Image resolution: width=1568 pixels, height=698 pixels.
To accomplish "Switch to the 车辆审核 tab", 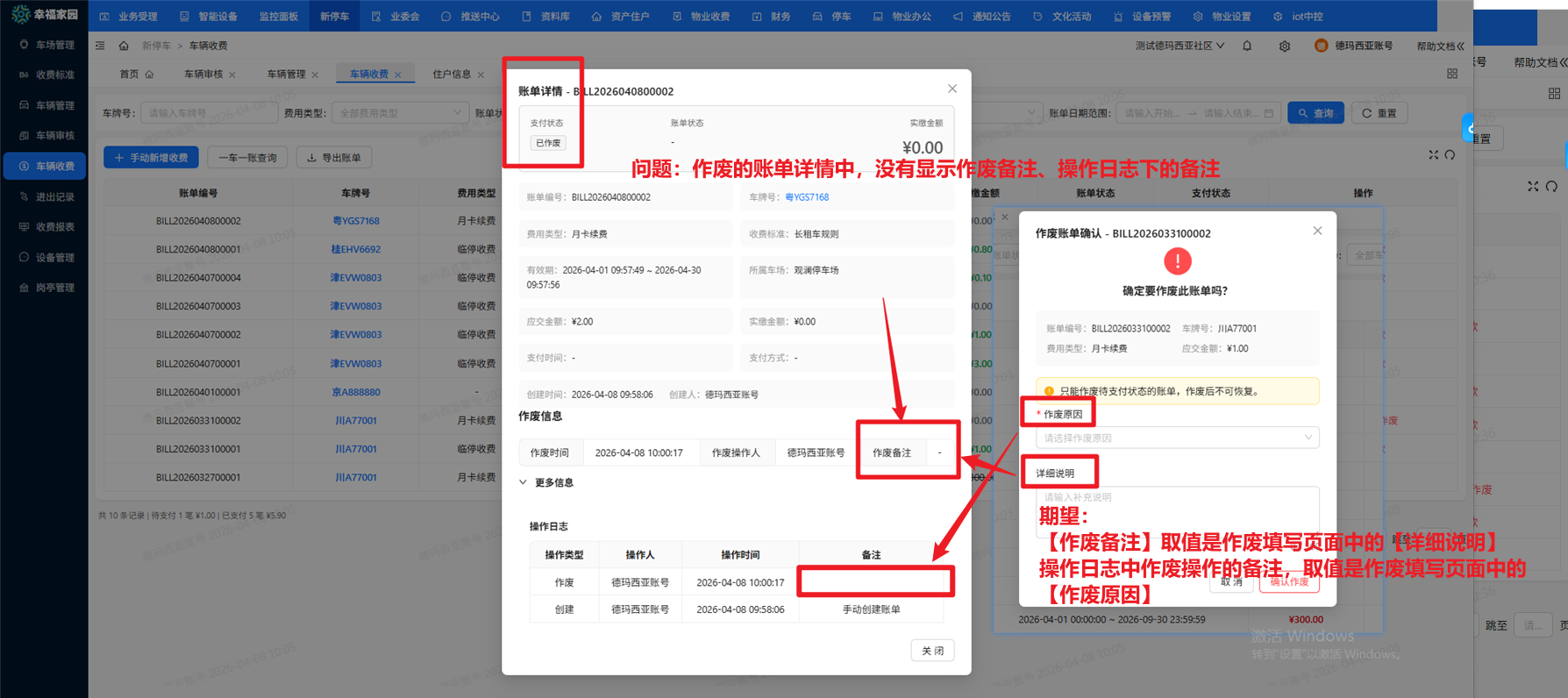I will coord(203,75).
